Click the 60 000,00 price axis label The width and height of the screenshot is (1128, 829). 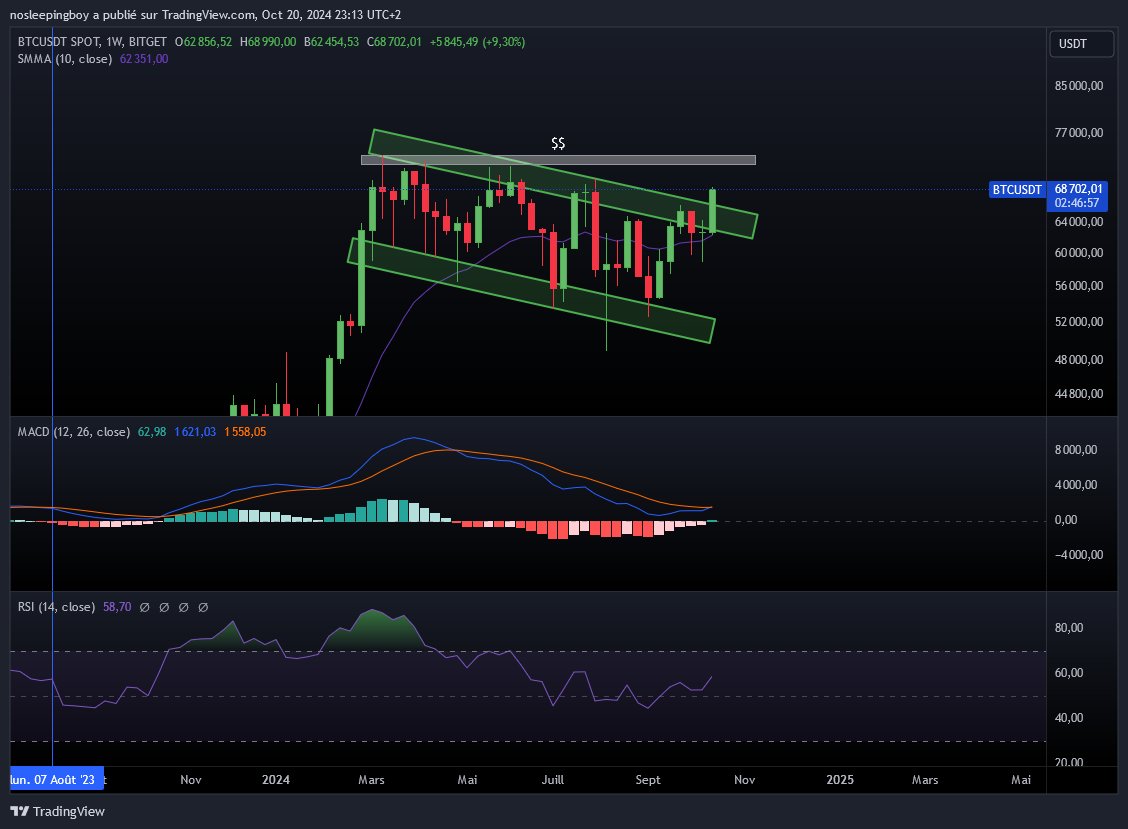tap(1078, 253)
